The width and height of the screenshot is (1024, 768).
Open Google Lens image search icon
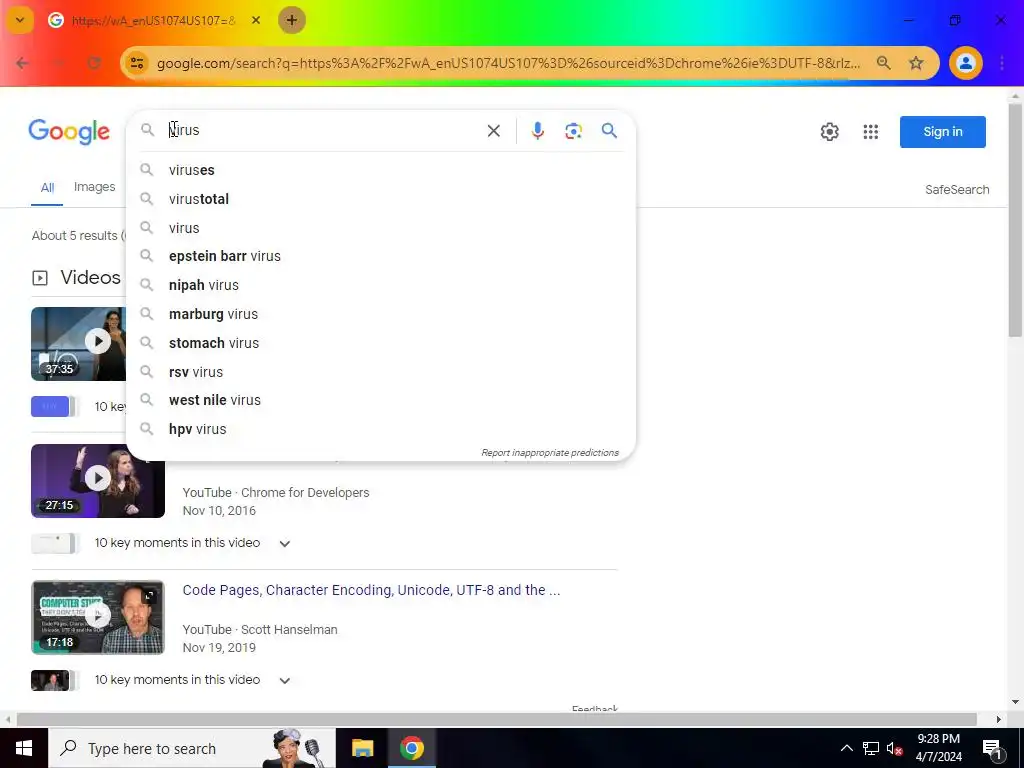point(573,131)
